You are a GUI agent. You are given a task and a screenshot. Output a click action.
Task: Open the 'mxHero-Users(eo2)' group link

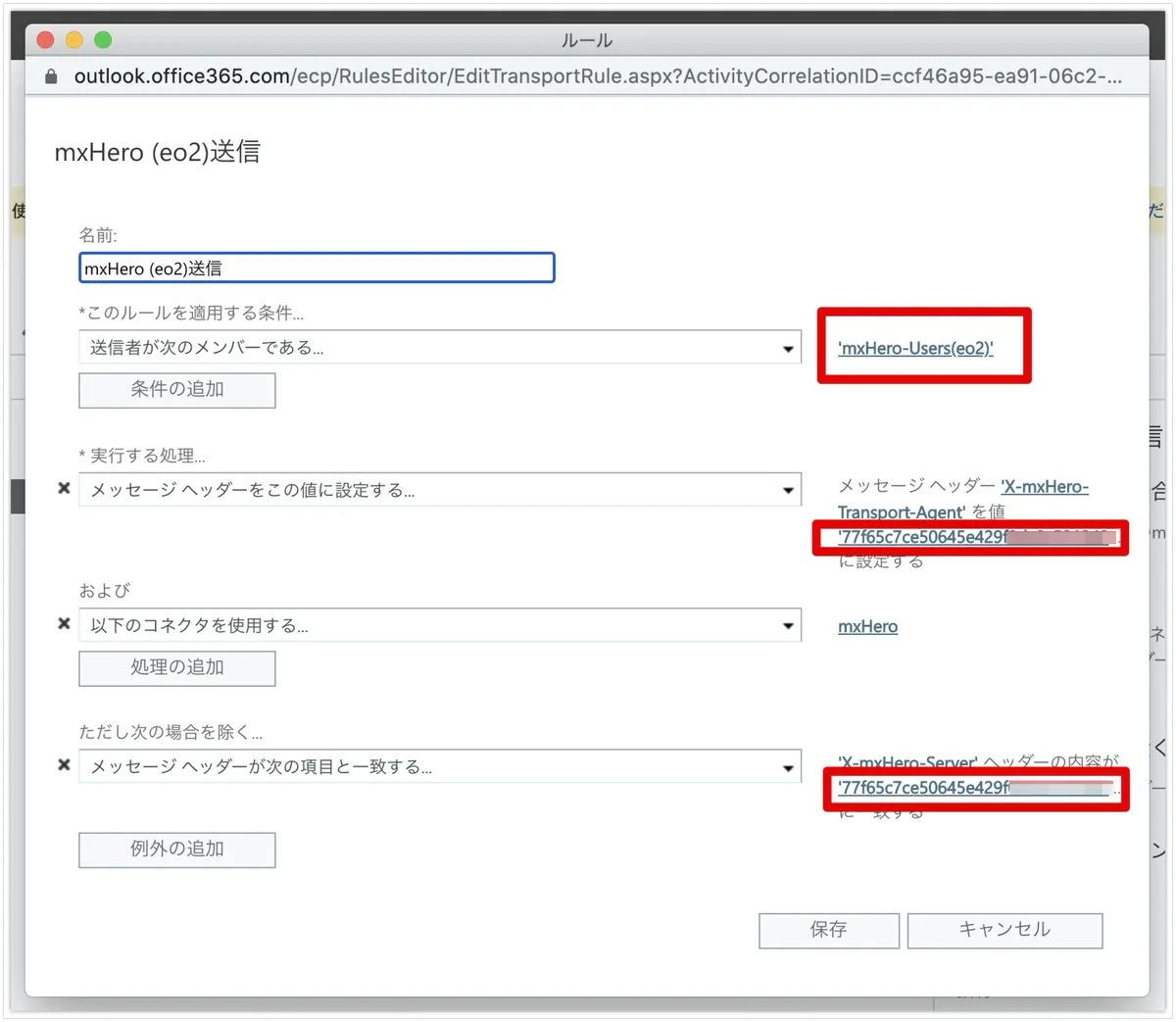click(x=915, y=348)
